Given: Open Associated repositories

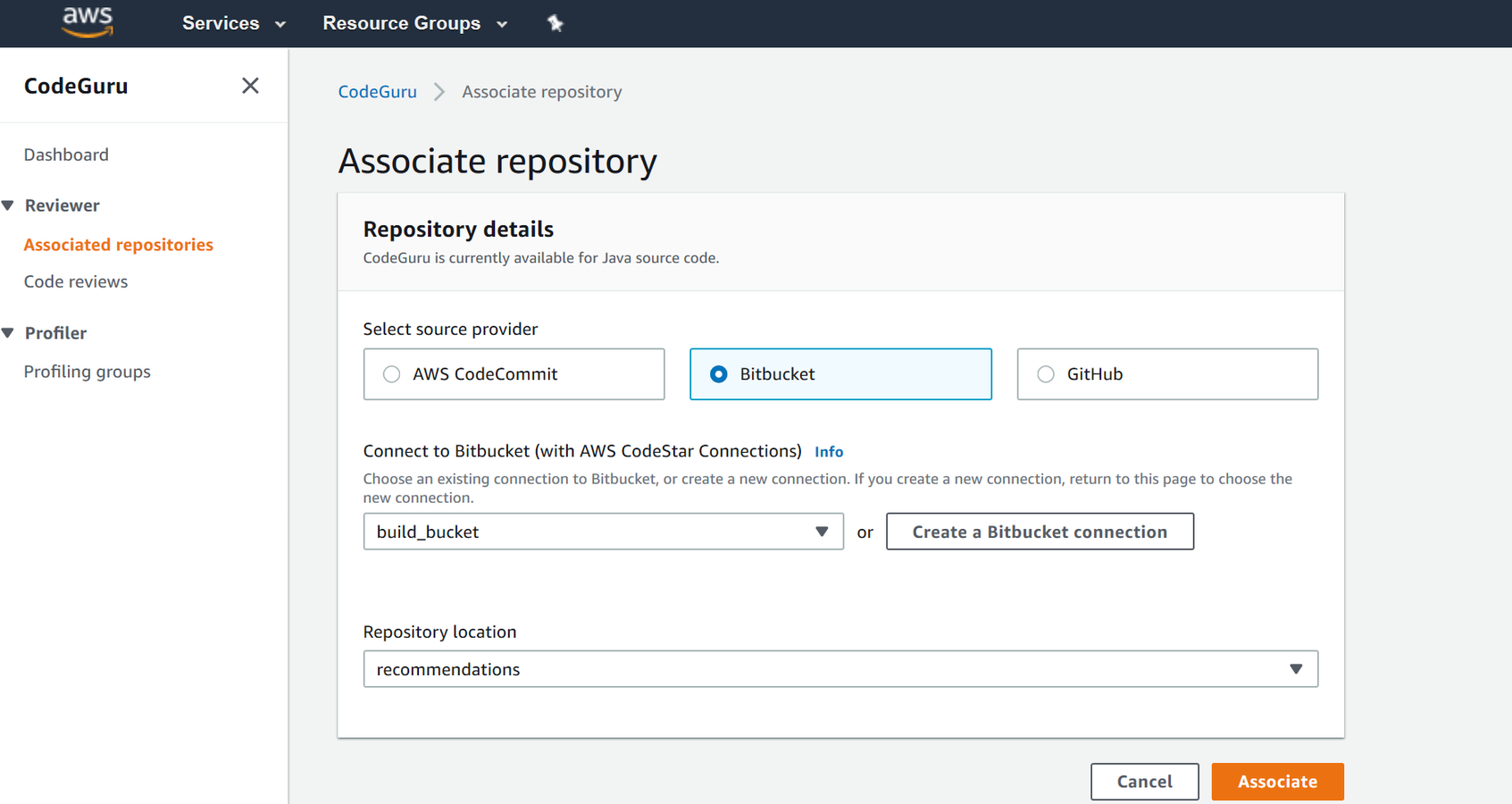Looking at the screenshot, I should [x=118, y=245].
